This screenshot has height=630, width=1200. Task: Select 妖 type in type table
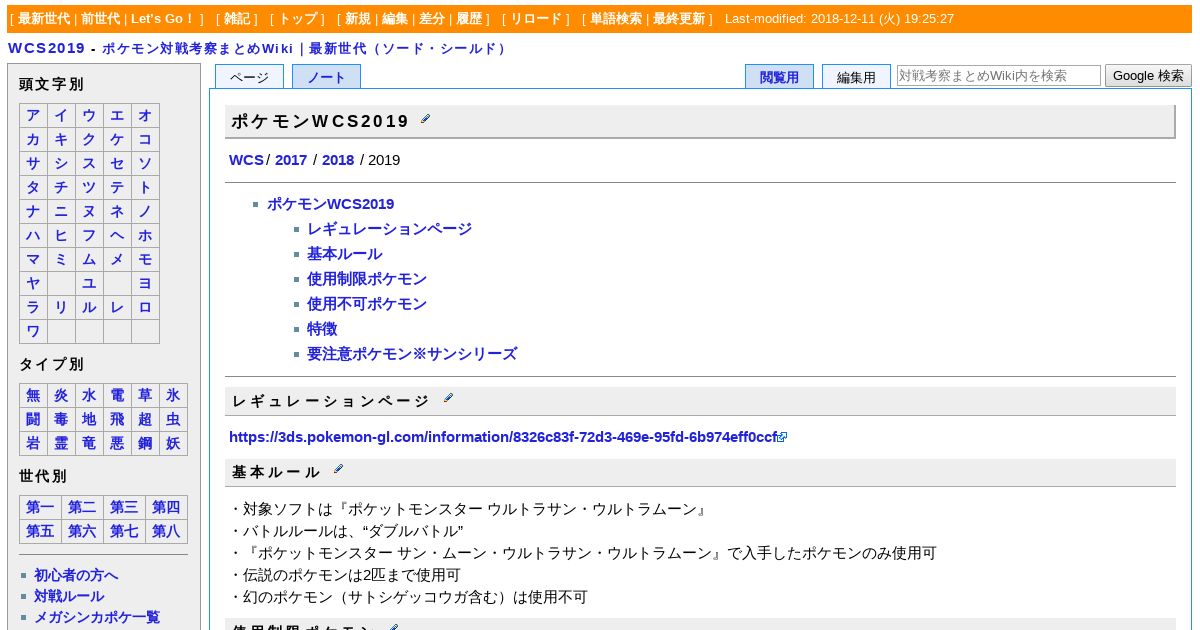click(x=173, y=444)
